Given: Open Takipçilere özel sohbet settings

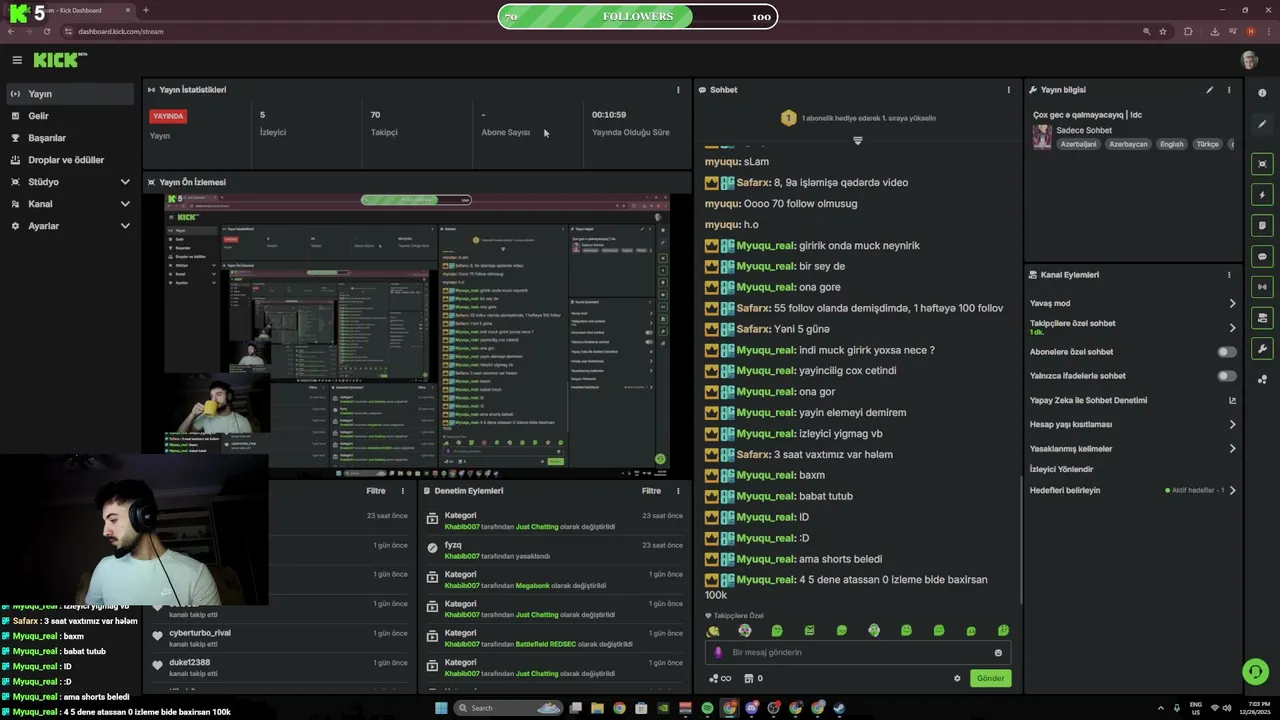Looking at the screenshot, I should pos(1134,327).
